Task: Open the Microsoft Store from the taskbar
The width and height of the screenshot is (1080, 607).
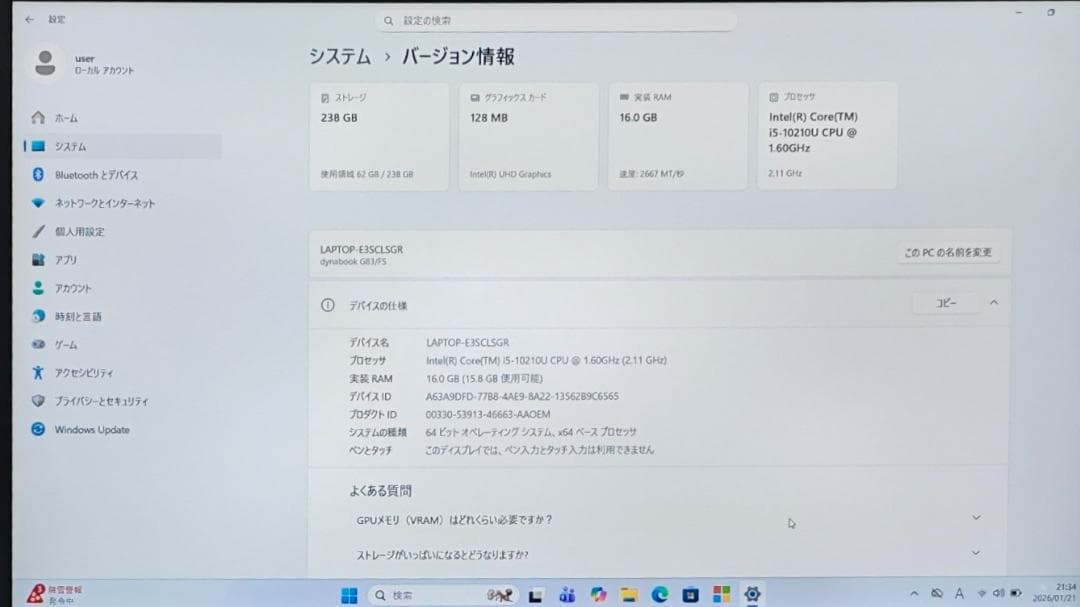Action: pyautogui.click(x=690, y=594)
